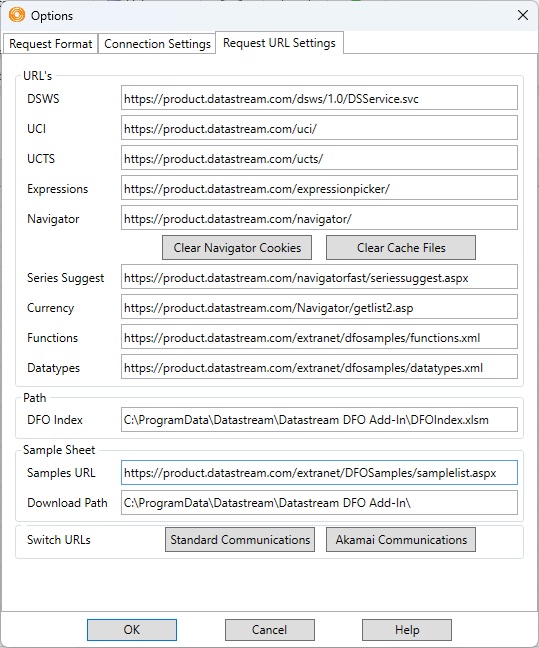
Task: Click the Expressions label
Action: [57, 189]
